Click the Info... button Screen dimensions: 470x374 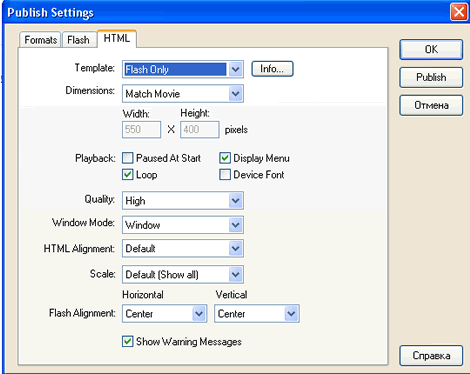pos(272,69)
